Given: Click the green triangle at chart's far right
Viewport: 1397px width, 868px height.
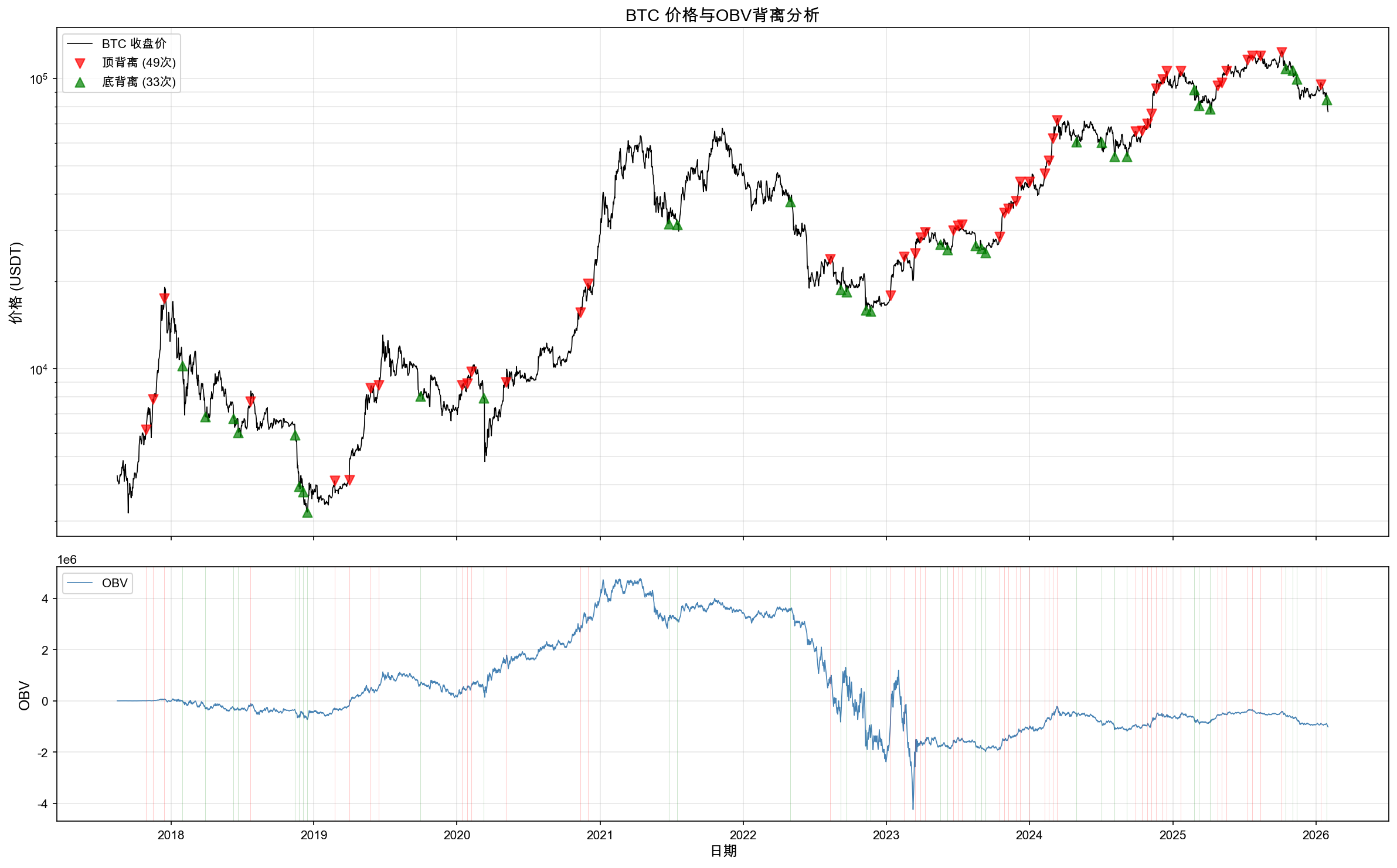Looking at the screenshot, I should pyautogui.click(x=1327, y=100).
